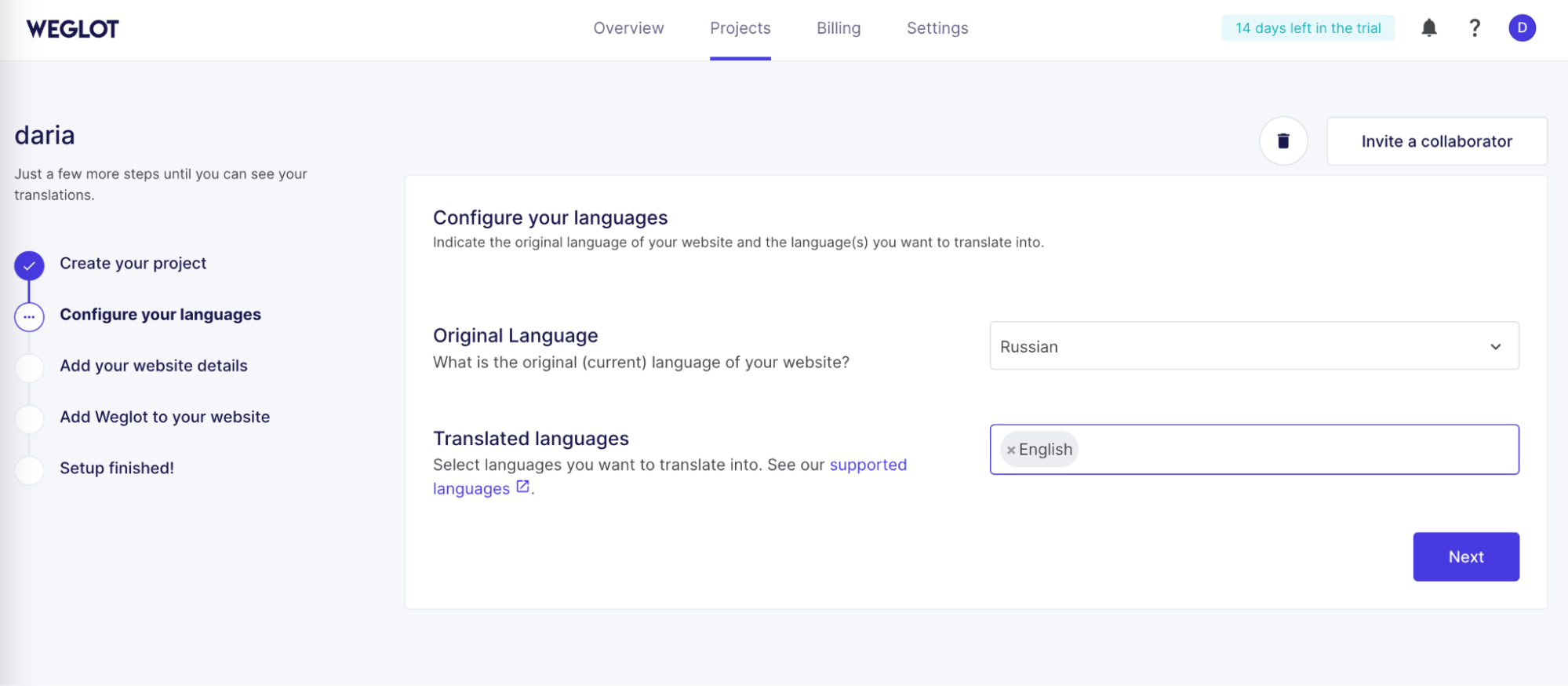Open the notifications bell
Image resolution: width=1568 pixels, height=686 pixels.
coord(1429,28)
